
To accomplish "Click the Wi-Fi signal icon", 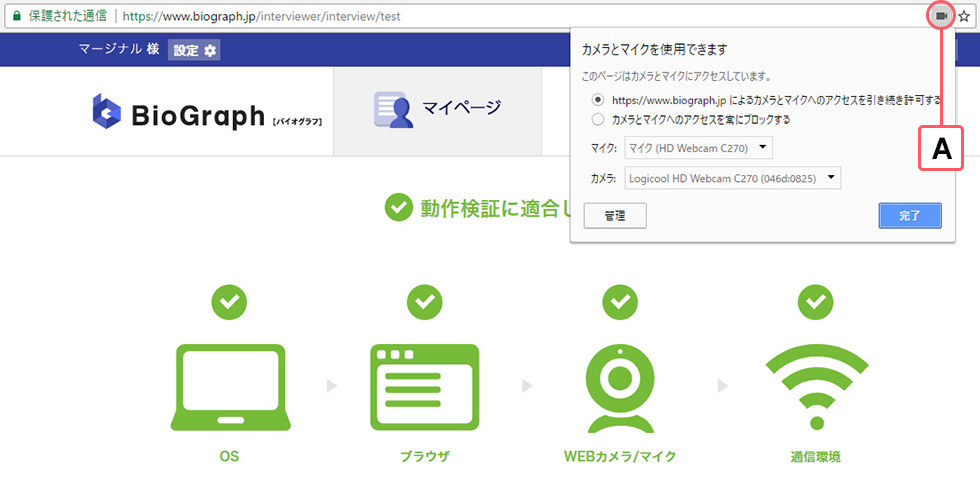I will click(x=816, y=387).
